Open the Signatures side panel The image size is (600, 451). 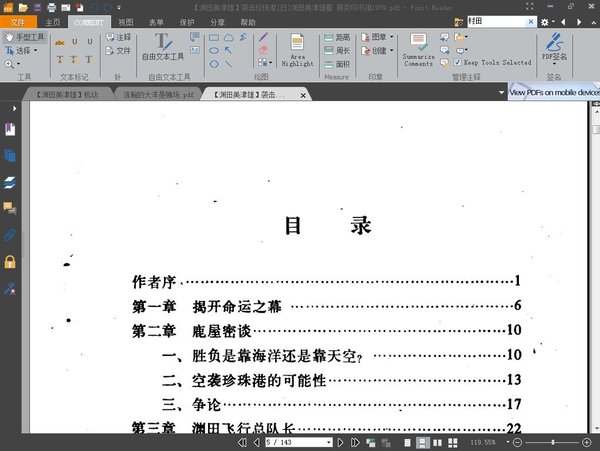click(10, 289)
